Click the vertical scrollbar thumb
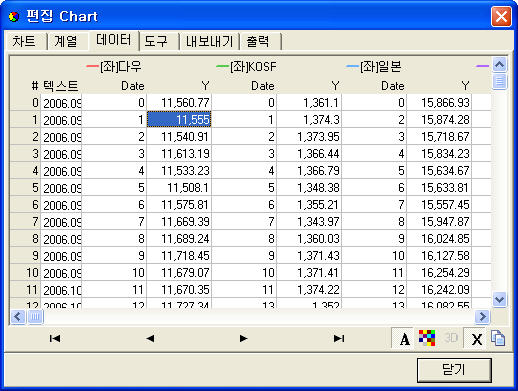The height and width of the screenshot is (391, 518). [499, 81]
